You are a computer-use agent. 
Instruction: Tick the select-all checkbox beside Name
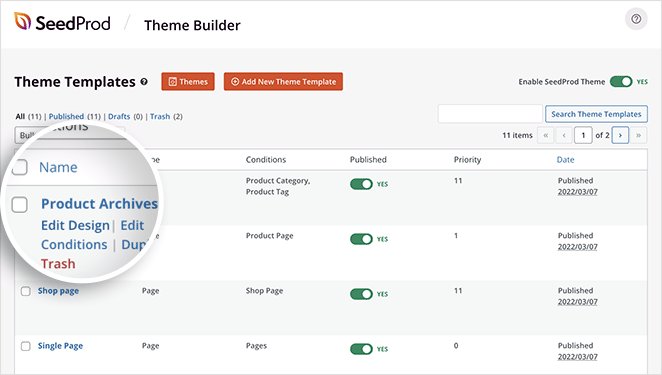point(19,167)
